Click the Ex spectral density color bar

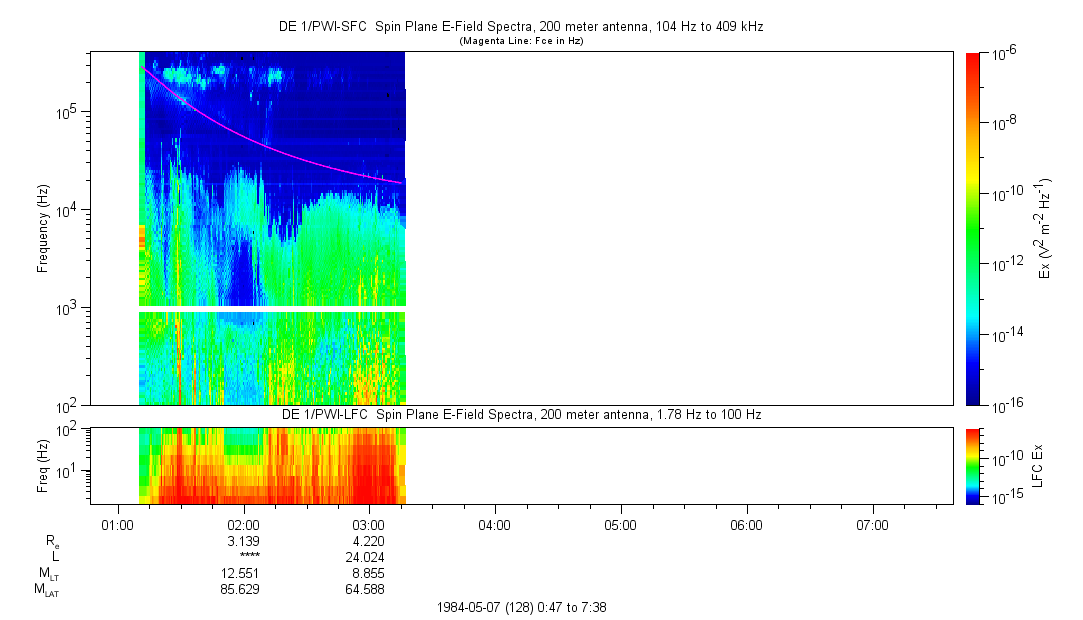tap(973, 228)
